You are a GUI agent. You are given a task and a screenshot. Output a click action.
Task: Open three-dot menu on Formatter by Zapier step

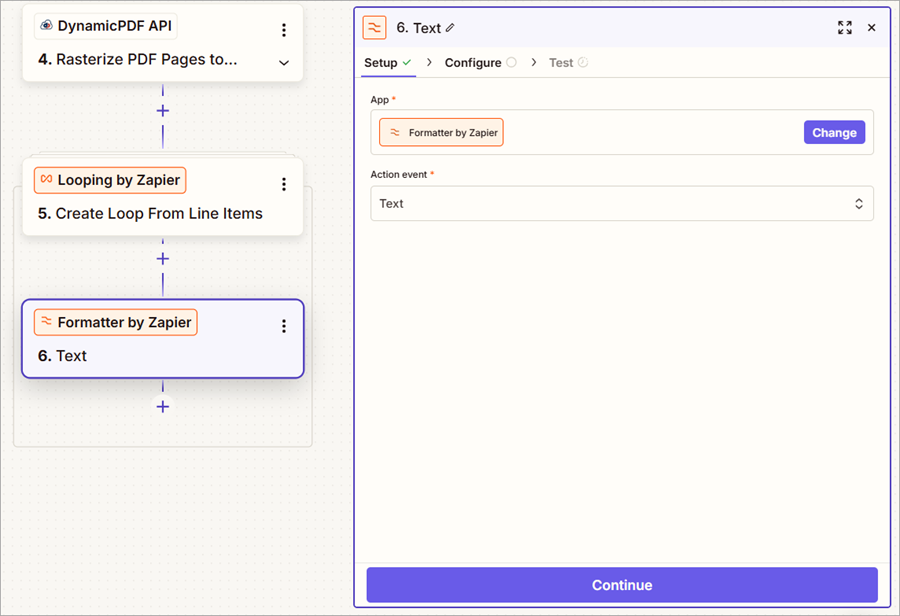click(284, 326)
